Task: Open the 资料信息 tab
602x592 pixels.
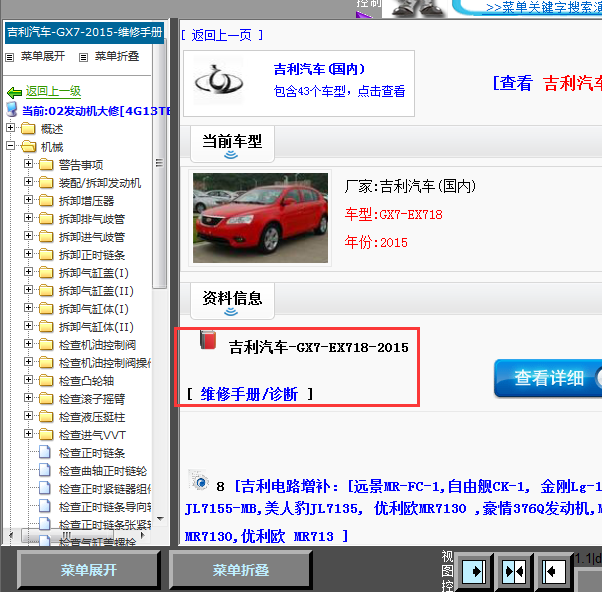Action: [x=232, y=301]
